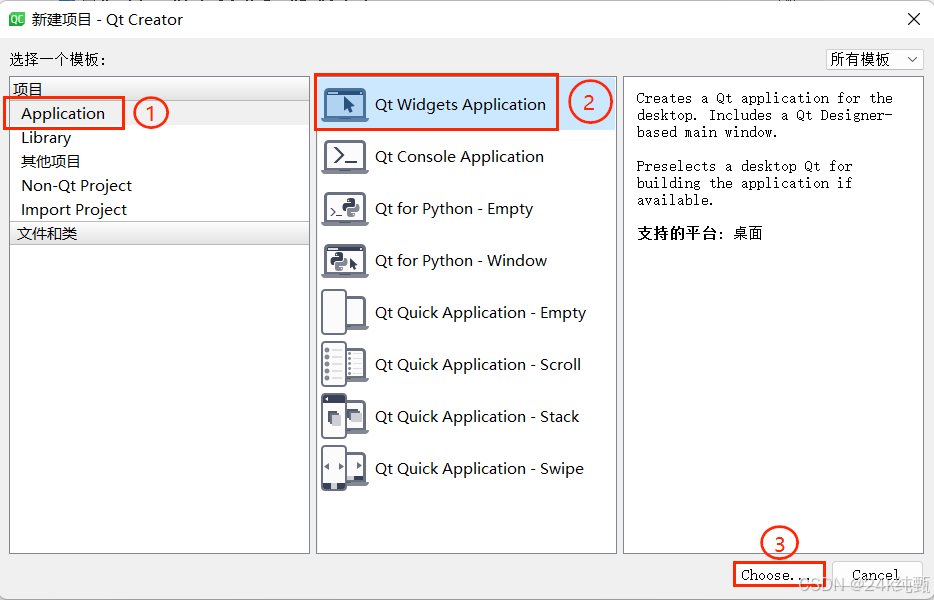The image size is (934, 600).
Task: Click the Qt for Python - Empty icon
Action: (345, 209)
